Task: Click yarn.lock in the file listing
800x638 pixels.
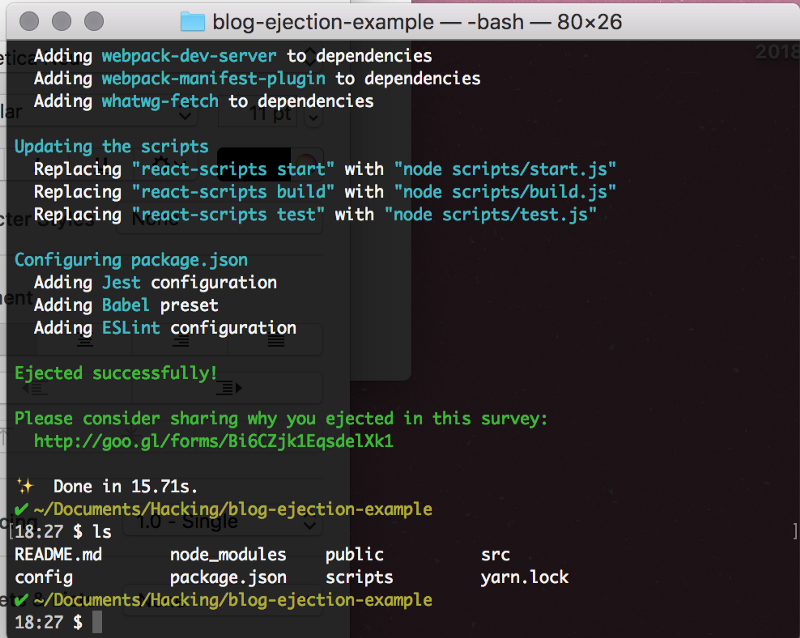Action: pos(524,577)
